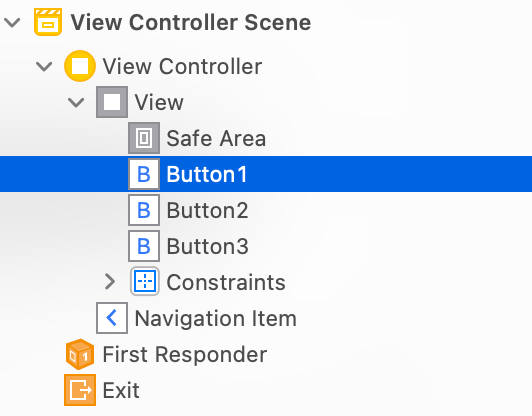Select the Navigation Item text label
The width and height of the screenshot is (532, 416).
coord(216,318)
